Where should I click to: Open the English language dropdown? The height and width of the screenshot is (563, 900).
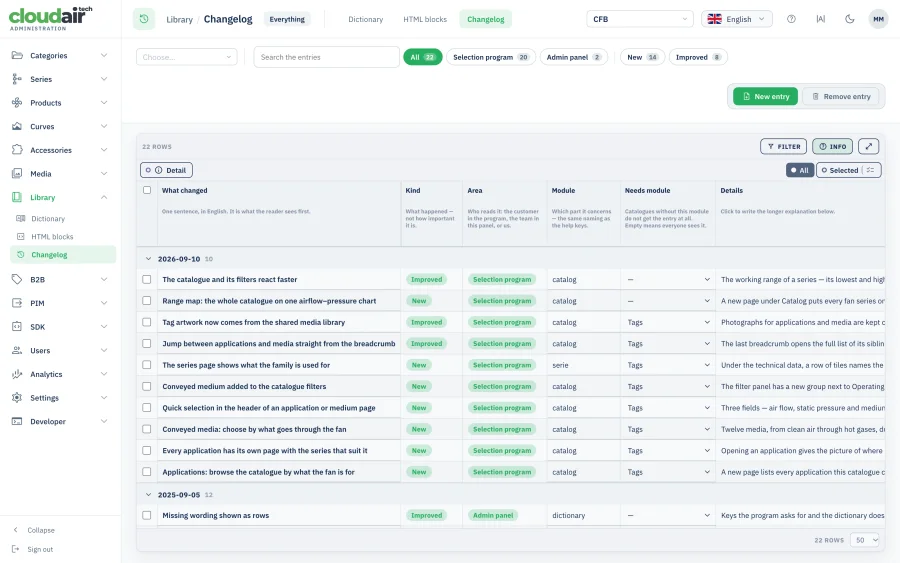click(736, 19)
